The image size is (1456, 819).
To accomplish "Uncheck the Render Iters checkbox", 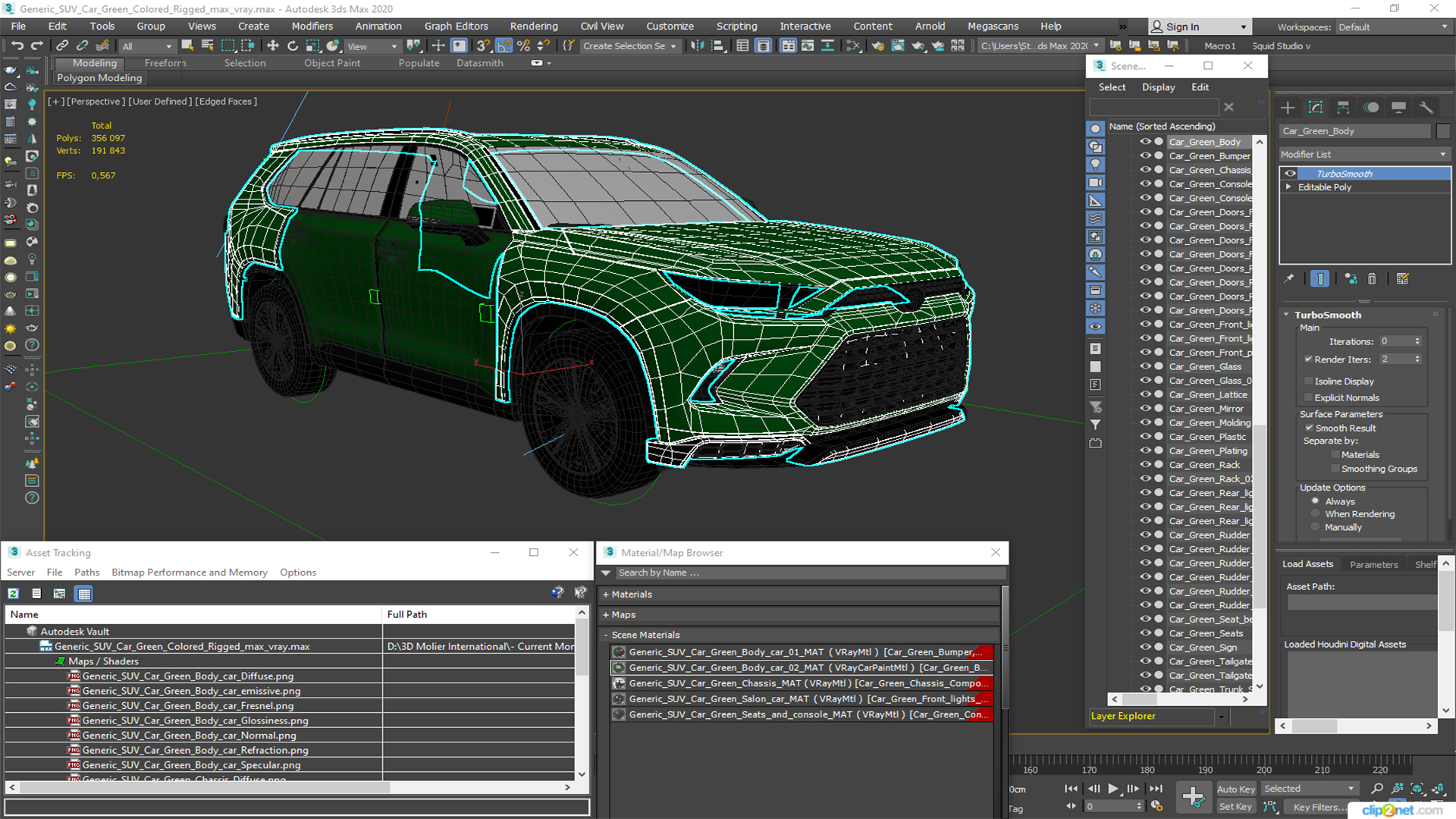I will pos(1308,359).
